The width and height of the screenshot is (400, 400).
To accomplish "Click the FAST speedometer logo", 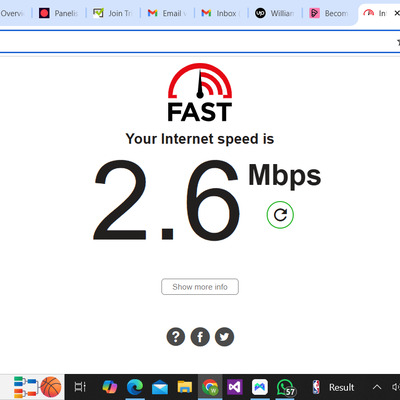I will point(200,92).
